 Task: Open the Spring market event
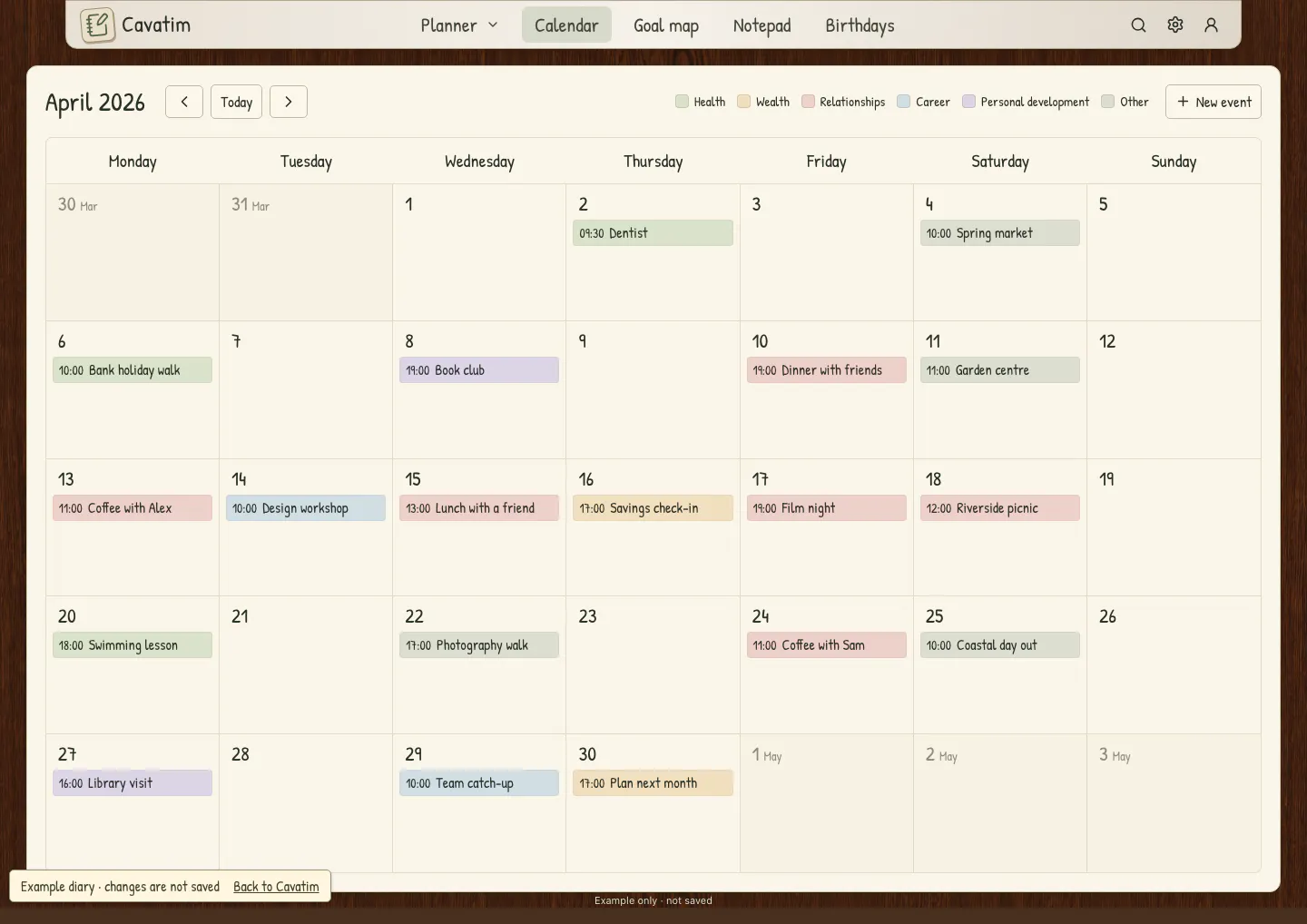click(1000, 233)
